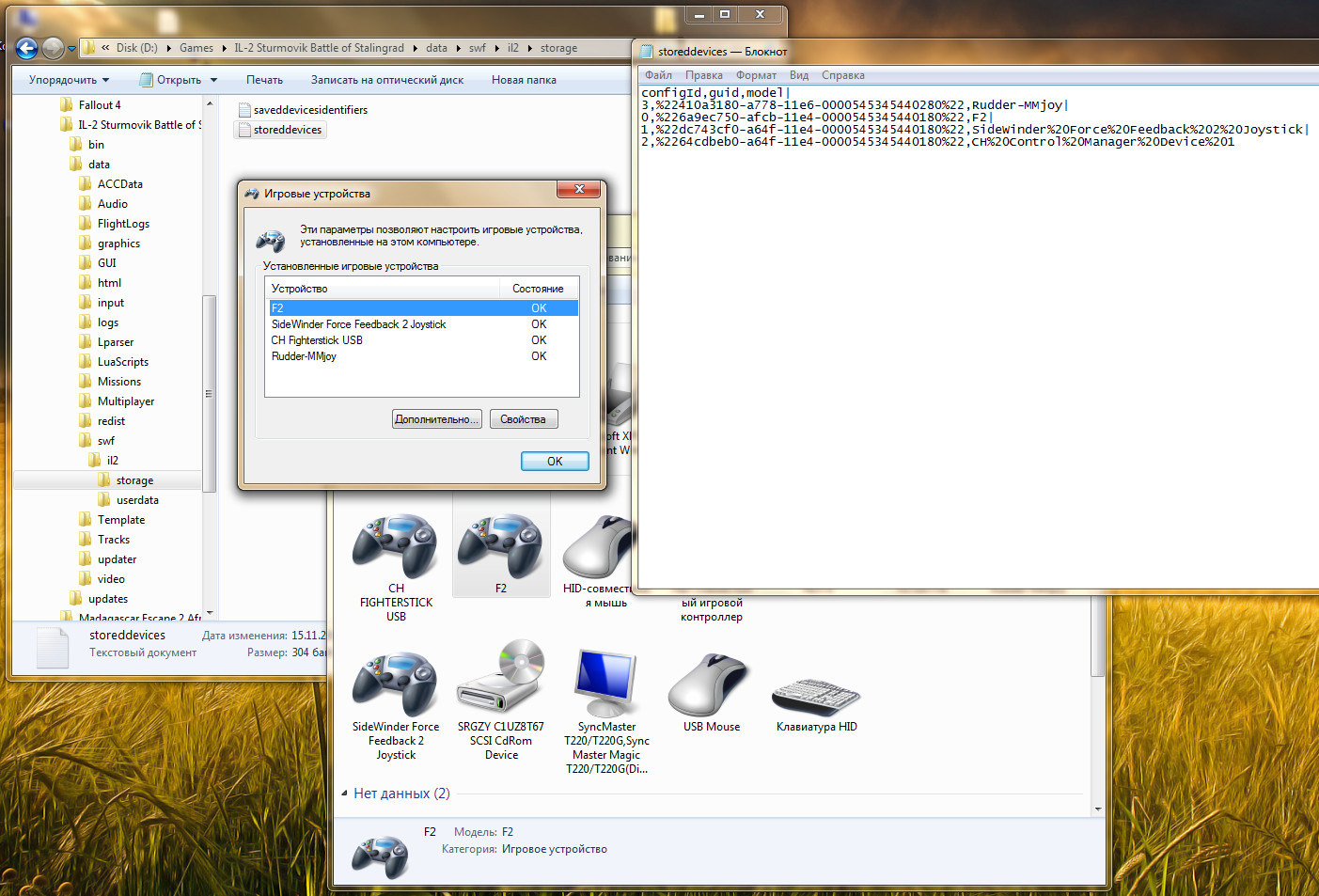Image resolution: width=1319 pixels, height=896 pixels.
Task: Click the Устройство column header
Action: (383, 289)
